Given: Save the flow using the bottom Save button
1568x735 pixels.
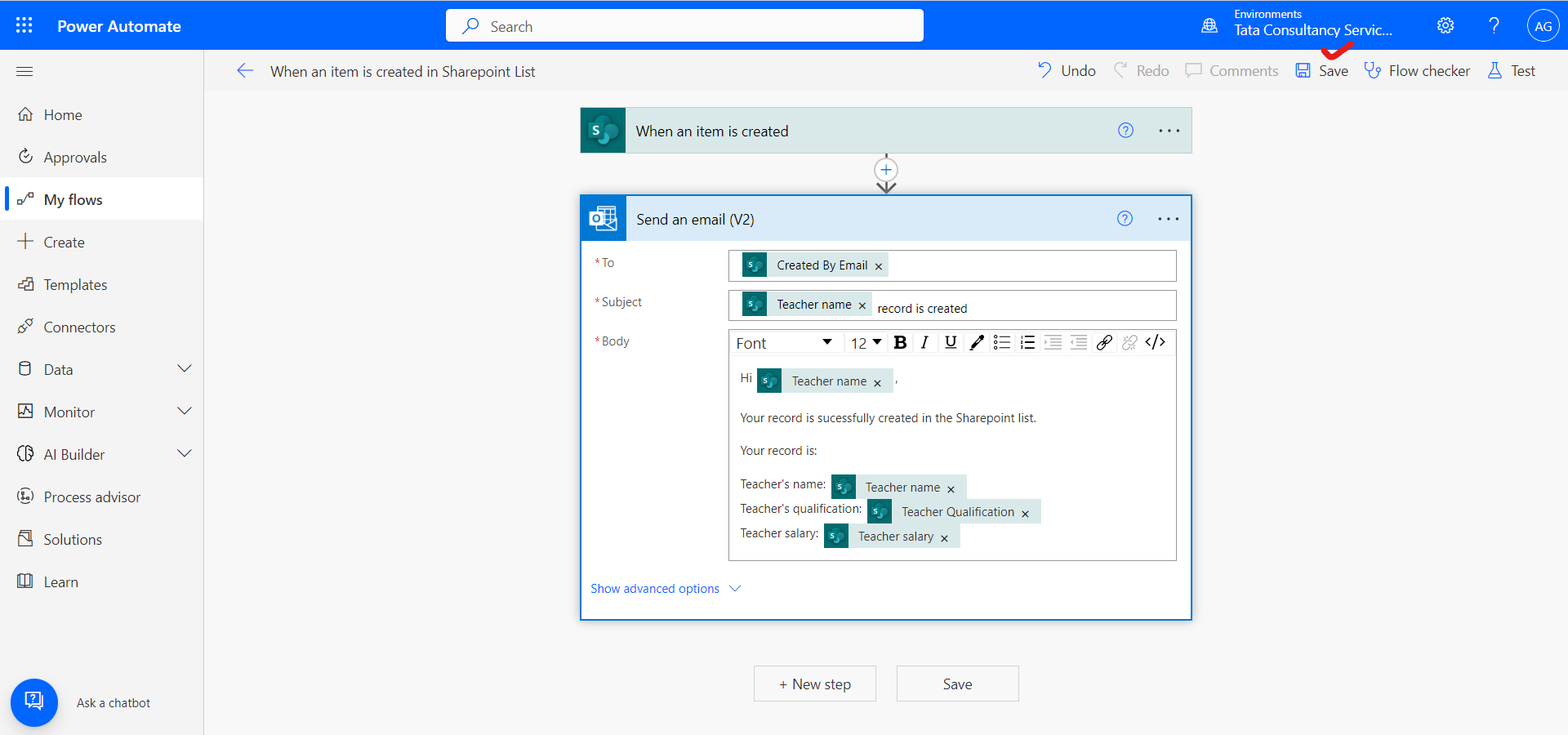Looking at the screenshot, I should tap(956, 684).
